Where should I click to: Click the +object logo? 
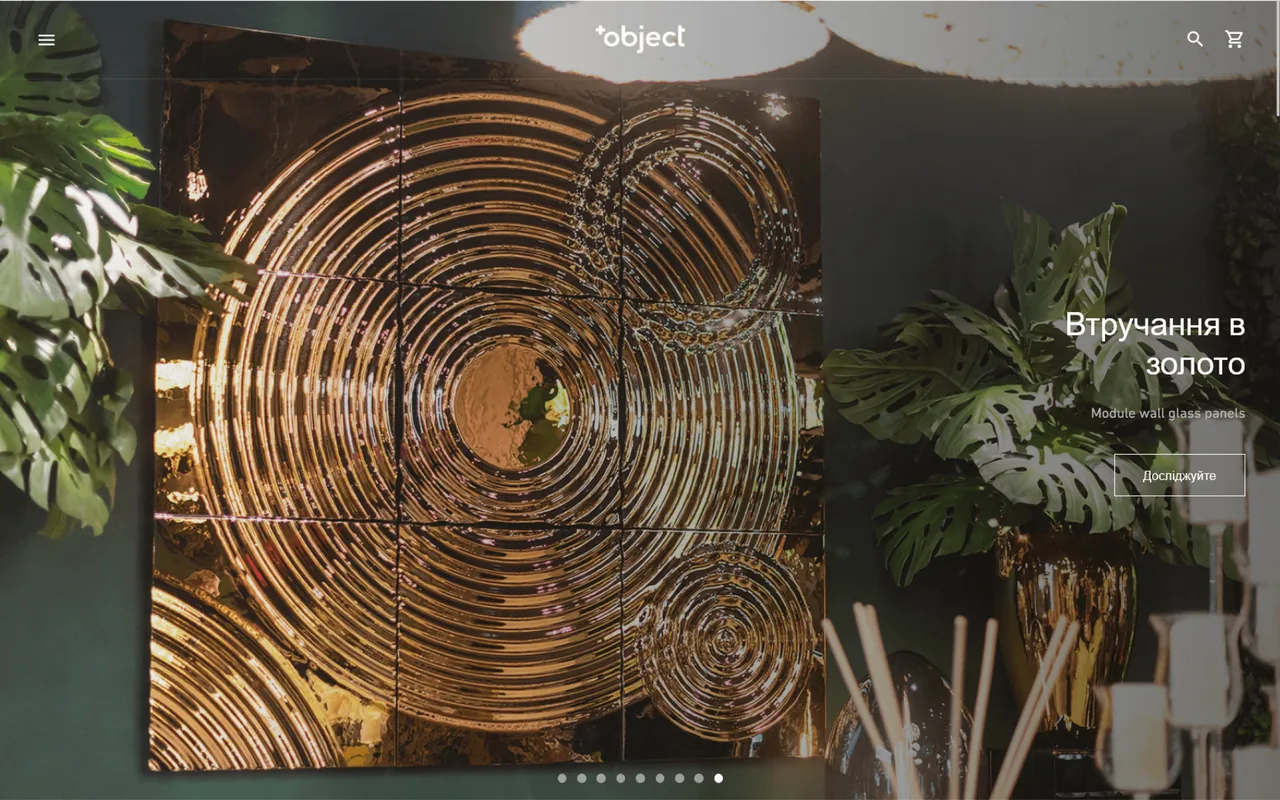(640, 38)
